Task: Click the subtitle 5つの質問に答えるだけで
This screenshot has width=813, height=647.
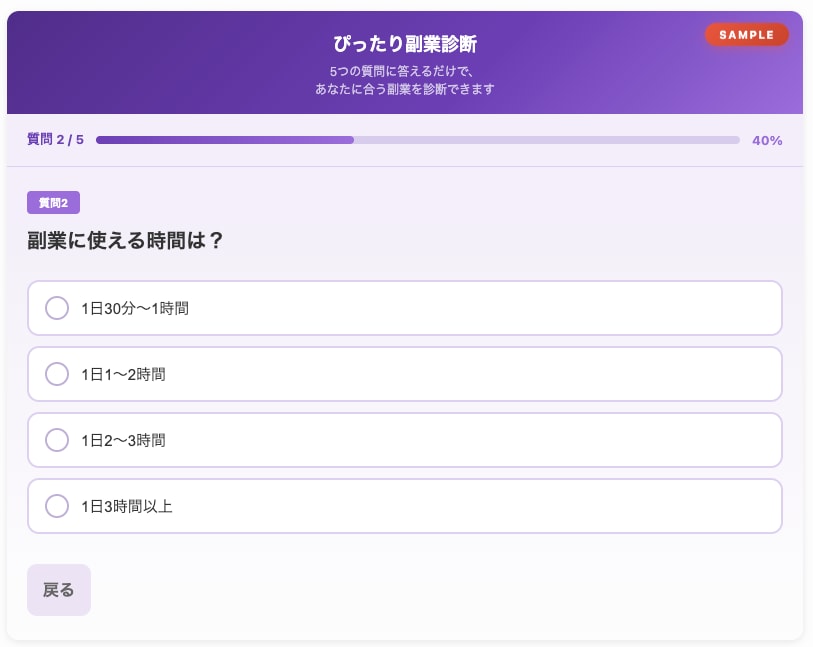Action: (401, 71)
